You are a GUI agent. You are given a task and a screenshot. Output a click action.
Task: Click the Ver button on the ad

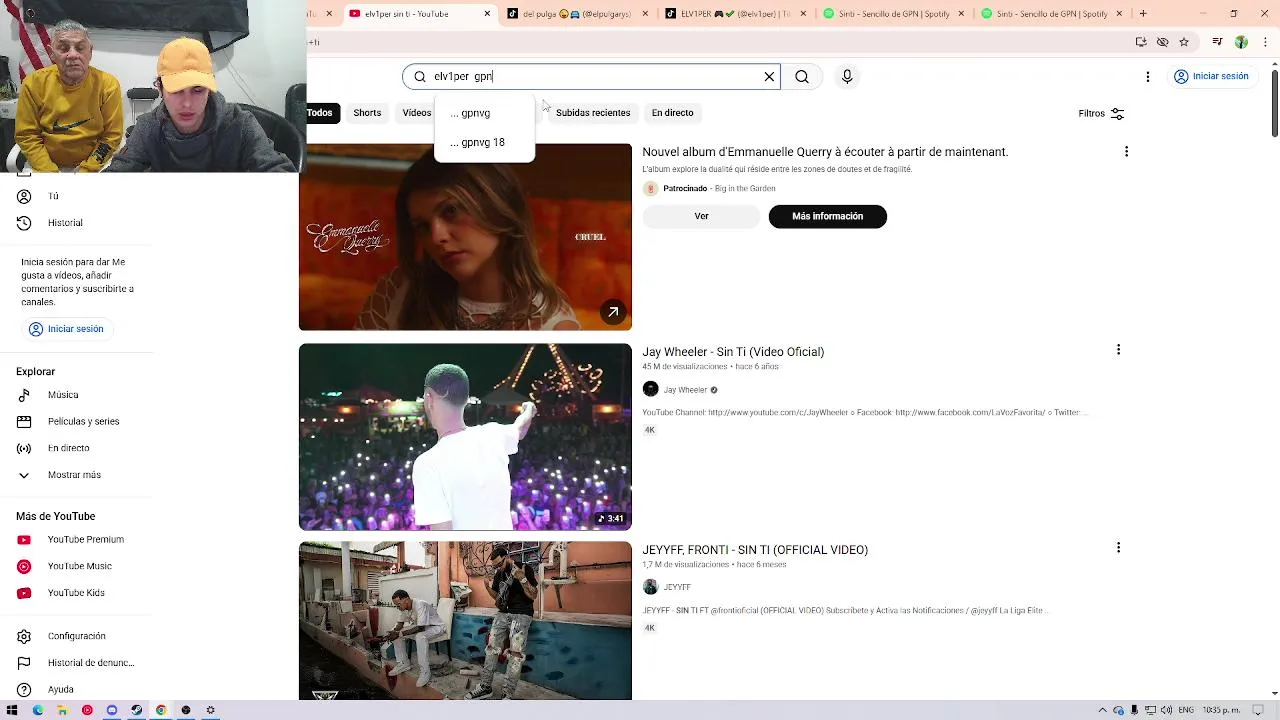click(x=701, y=216)
